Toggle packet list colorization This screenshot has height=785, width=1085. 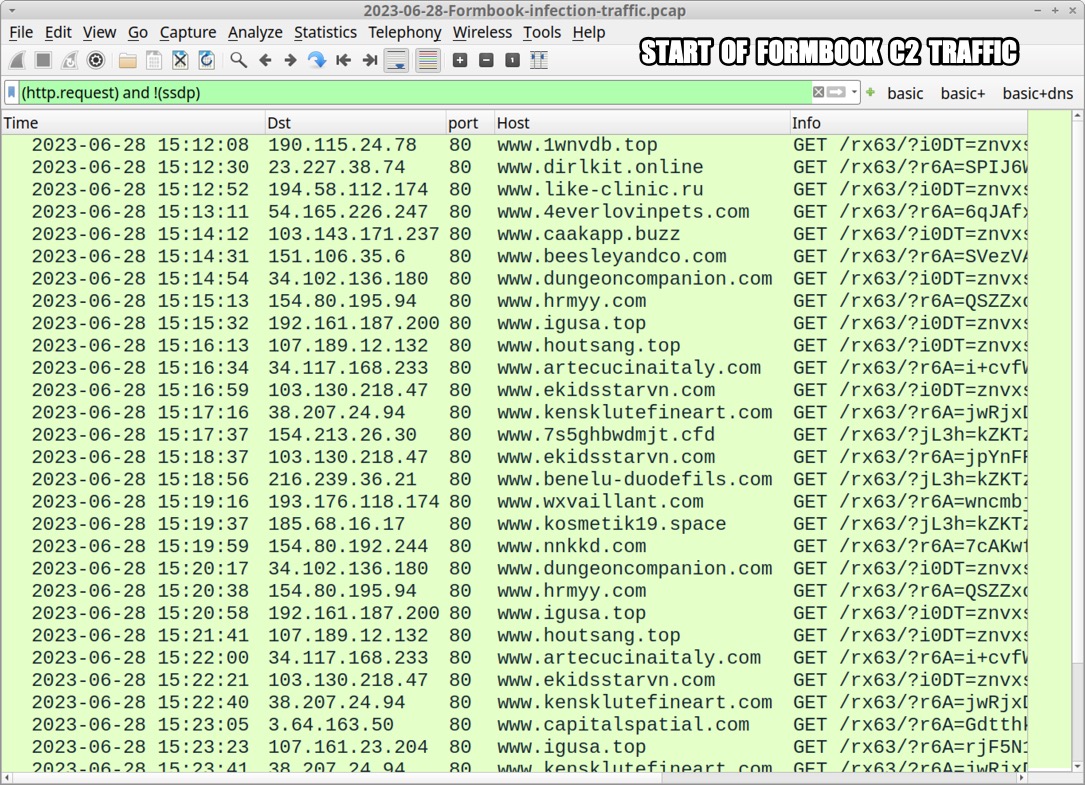point(428,60)
